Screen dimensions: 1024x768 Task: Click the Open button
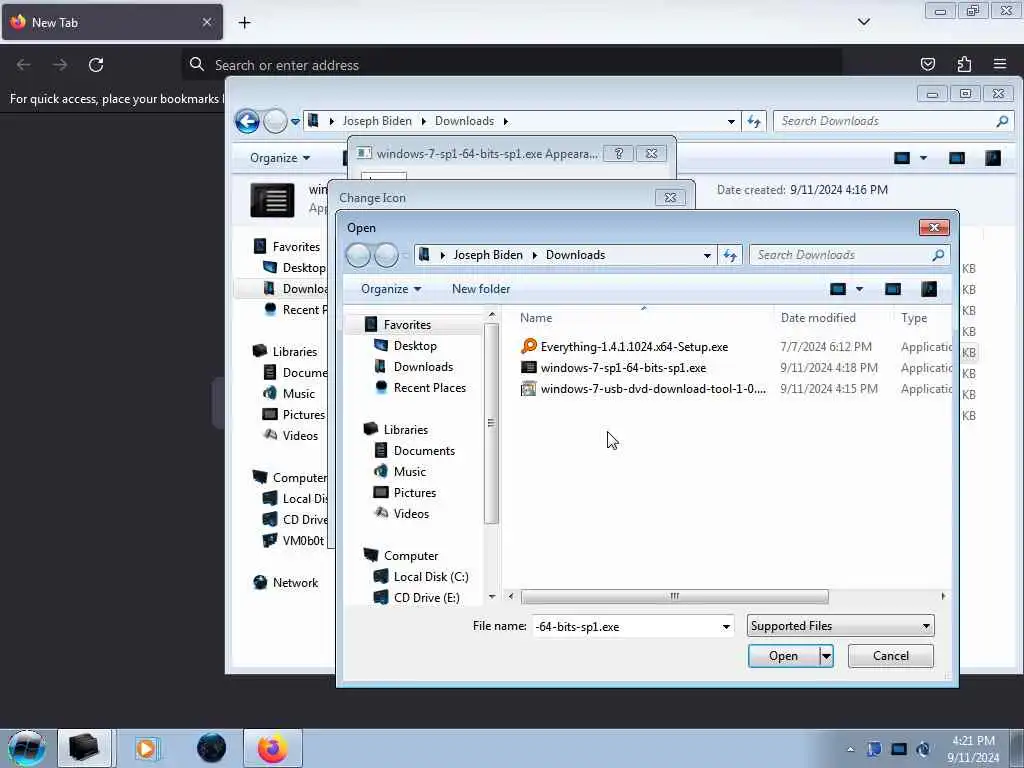783,656
